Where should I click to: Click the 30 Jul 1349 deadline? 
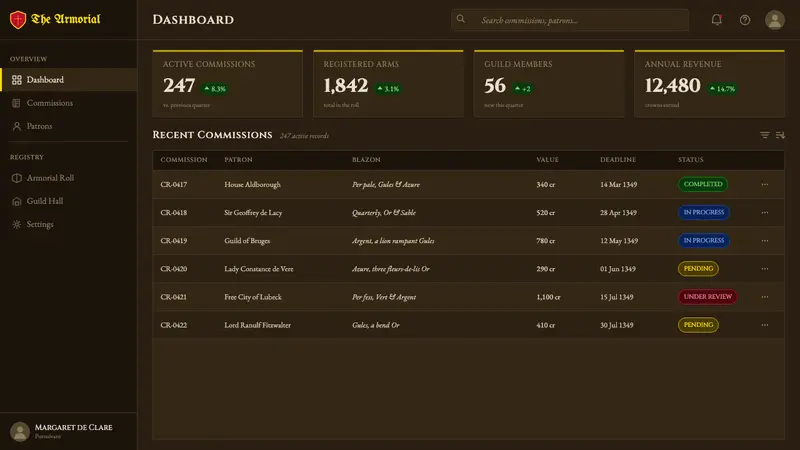point(616,325)
